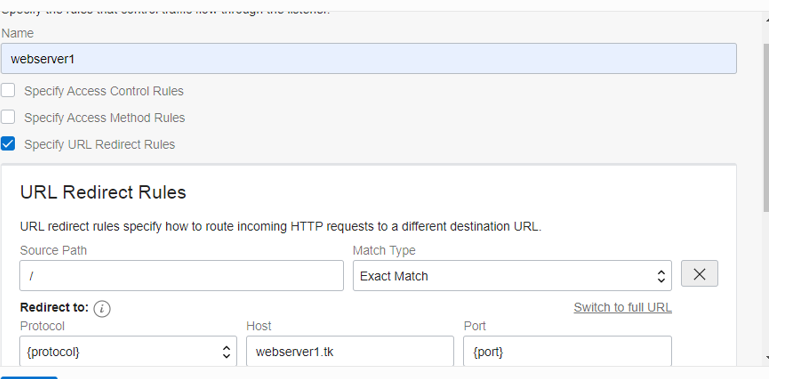Follow the Switch to full URL link
This screenshot has width=792, height=379.
[x=622, y=307]
